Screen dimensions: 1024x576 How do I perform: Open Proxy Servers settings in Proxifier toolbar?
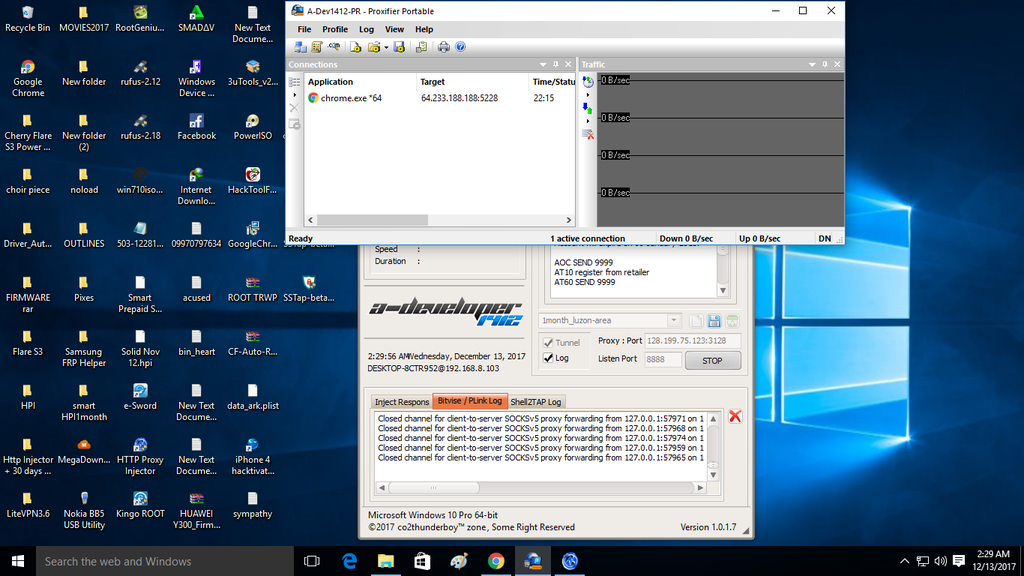tap(300, 47)
